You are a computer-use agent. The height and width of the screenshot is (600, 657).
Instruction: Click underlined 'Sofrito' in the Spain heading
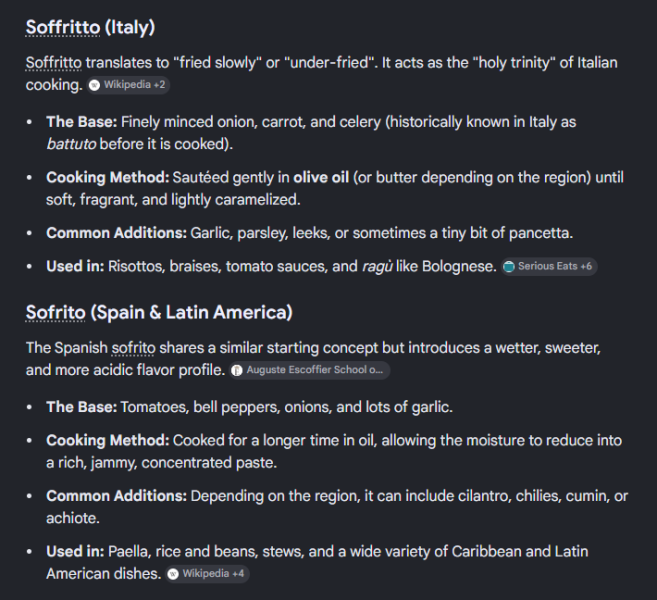click(56, 313)
